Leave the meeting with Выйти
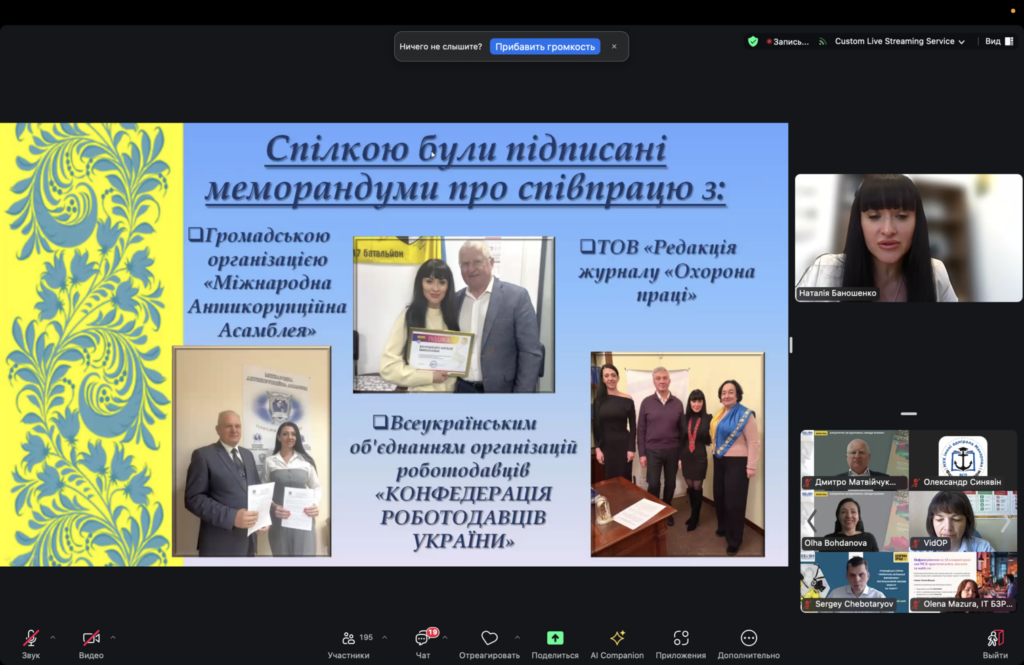 pyautogui.click(x=995, y=643)
